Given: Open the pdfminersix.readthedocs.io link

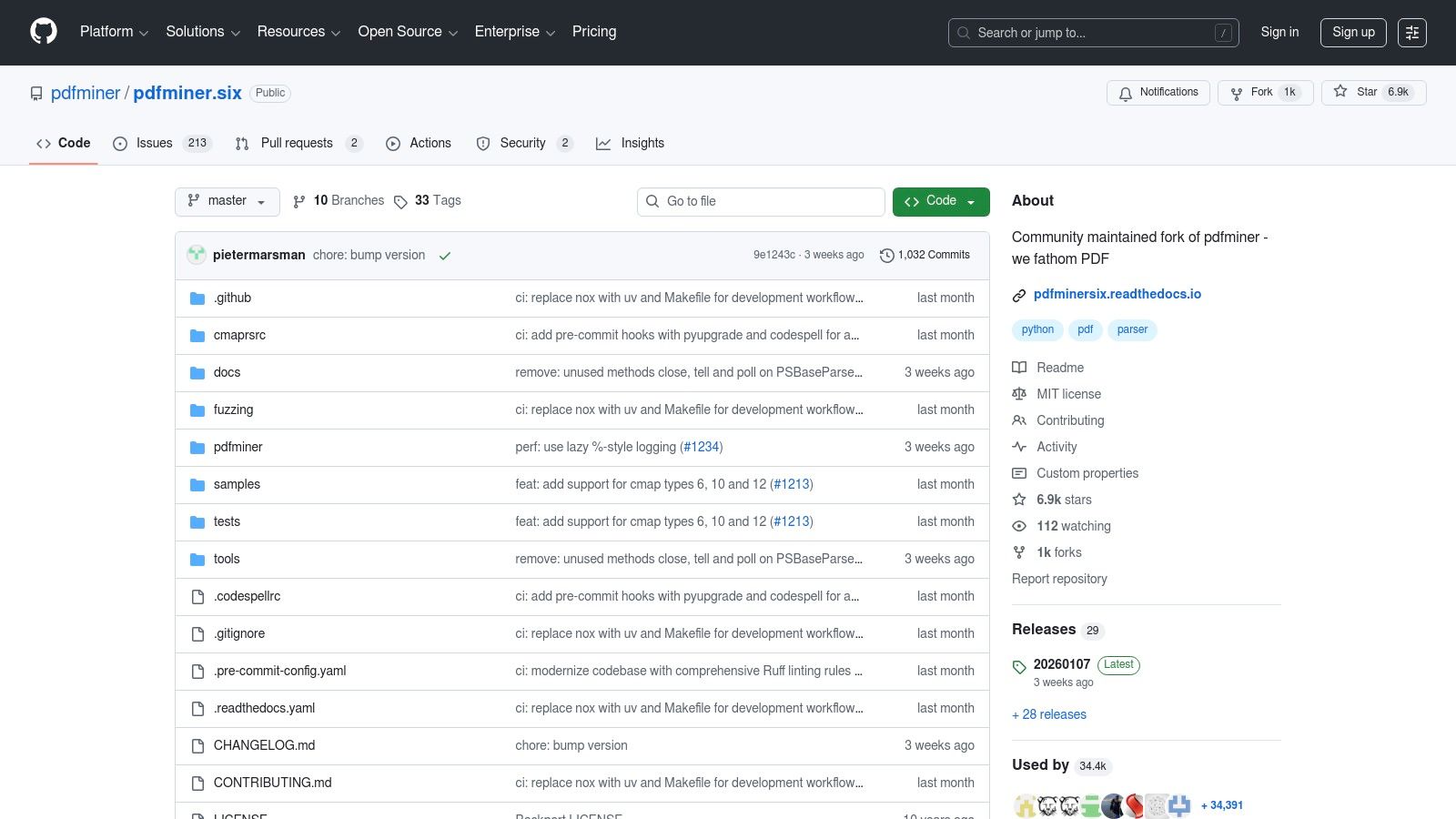Looking at the screenshot, I should (1117, 294).
